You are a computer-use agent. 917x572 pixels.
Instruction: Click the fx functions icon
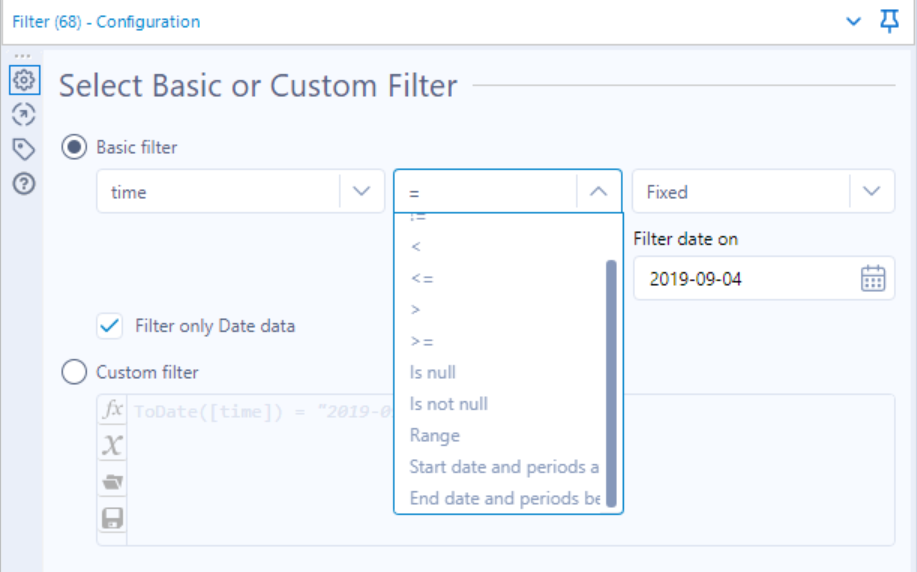click(113, 410)
